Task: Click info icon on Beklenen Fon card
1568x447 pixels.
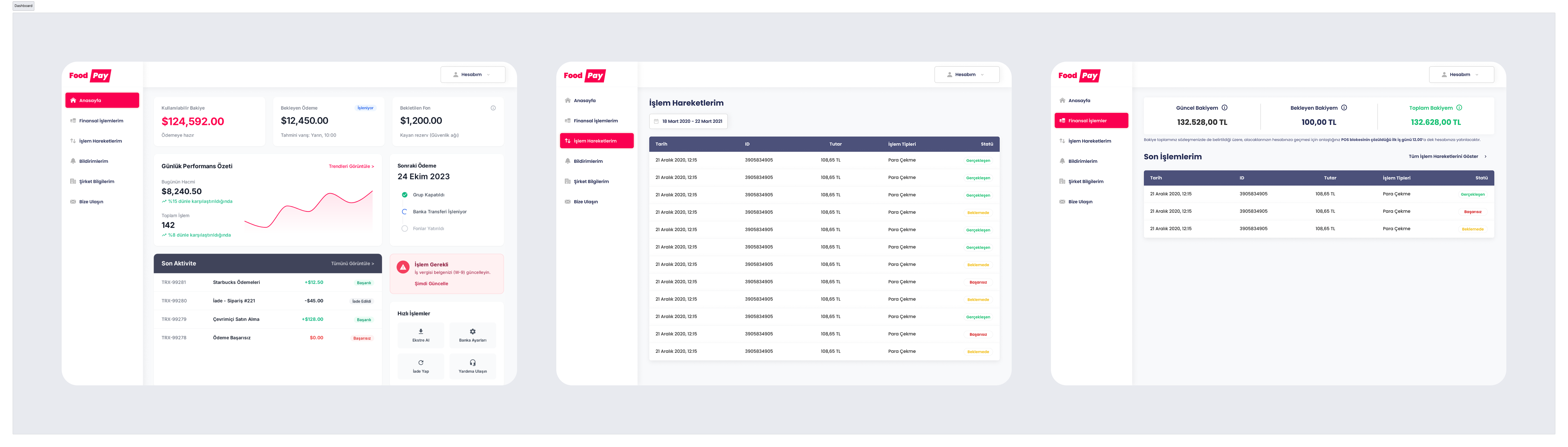Action: [493, 108]
